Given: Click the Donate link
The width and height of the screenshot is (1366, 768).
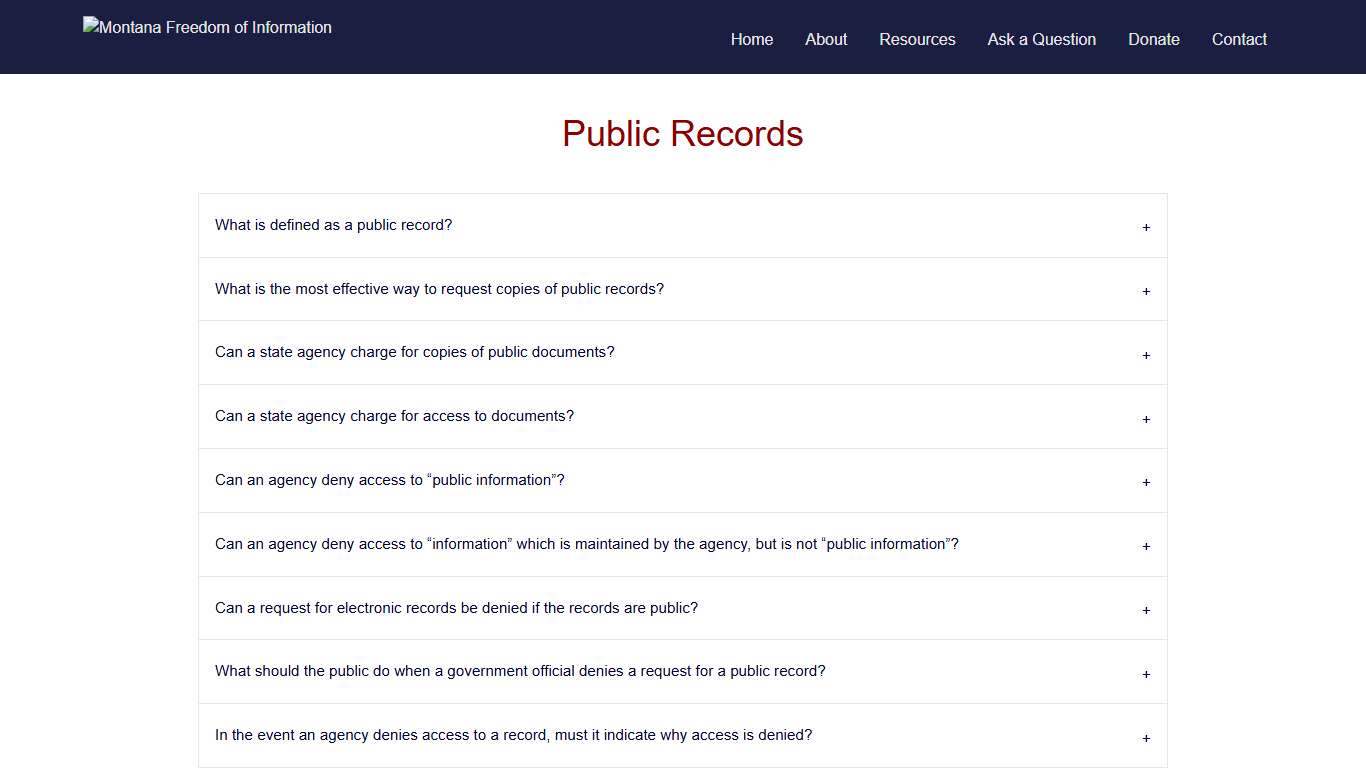Looking at the screenshot, I should (x=1153, y=39).
